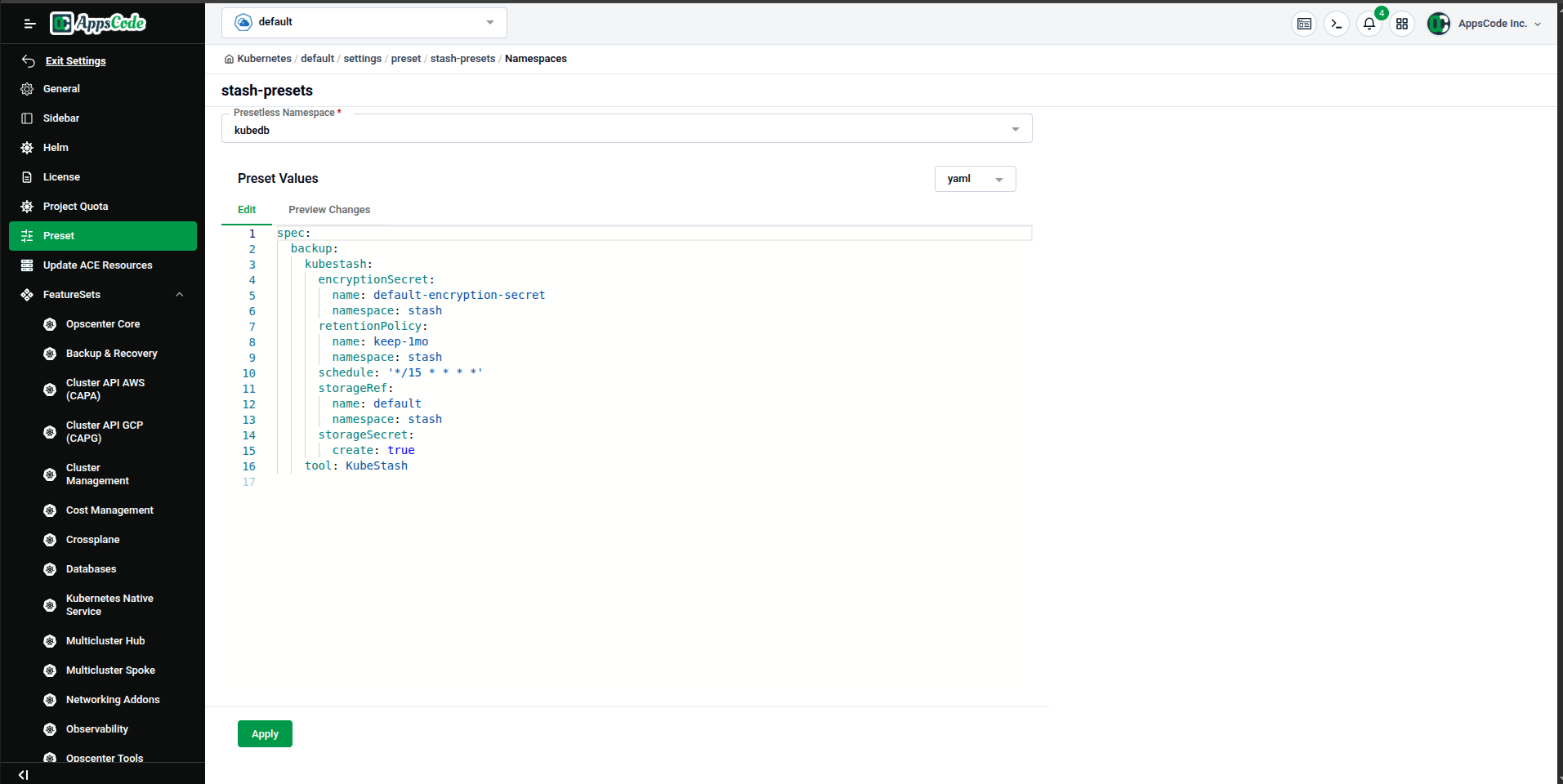Open notifications bell with badge count 4
The image size is (1563, 784).
(x=1369, y=24)
